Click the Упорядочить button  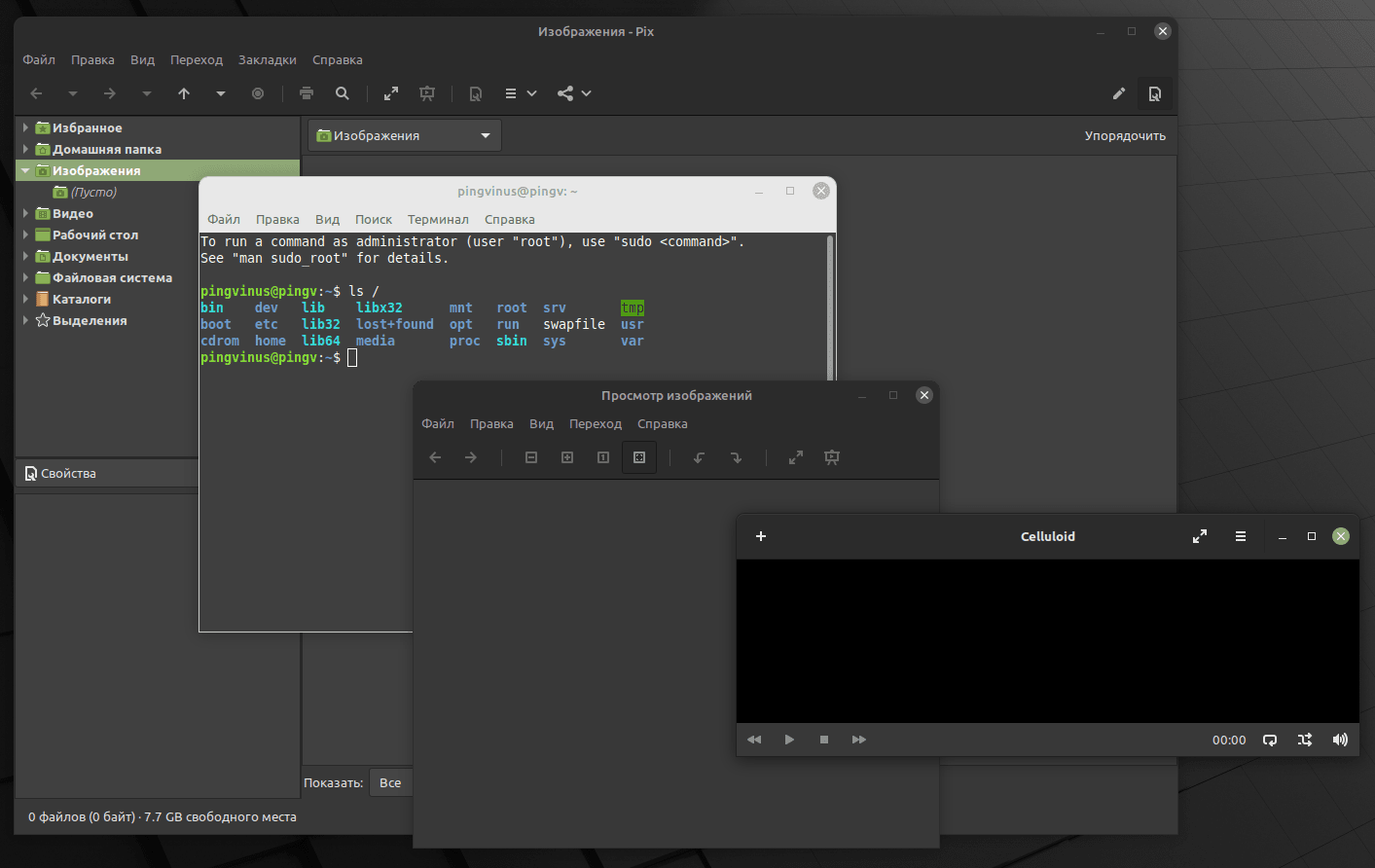pos(1125,135)
